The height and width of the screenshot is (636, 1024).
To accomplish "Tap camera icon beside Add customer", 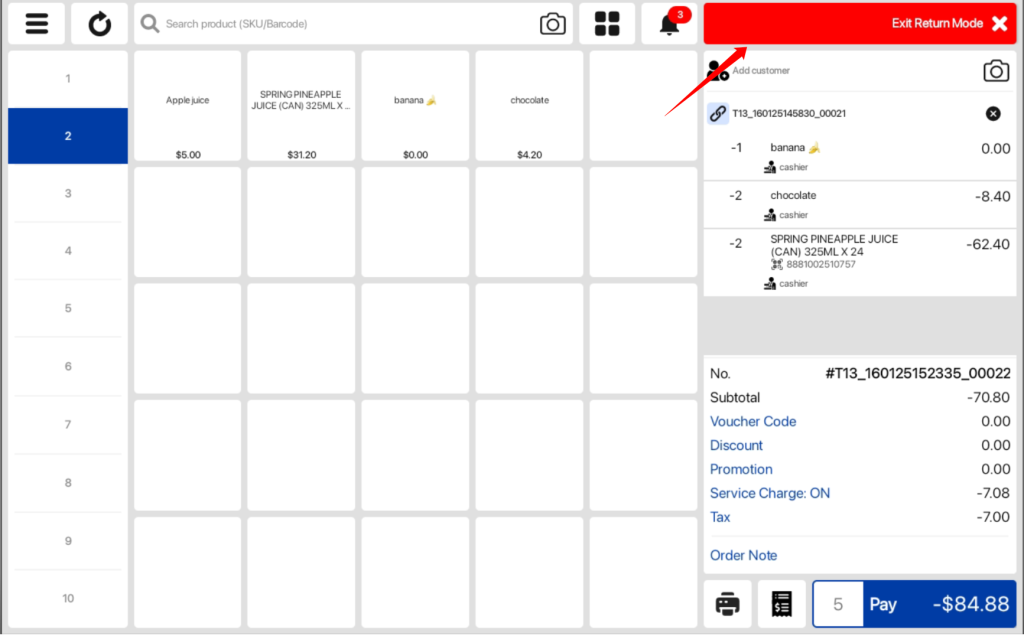I will point(995,71).
